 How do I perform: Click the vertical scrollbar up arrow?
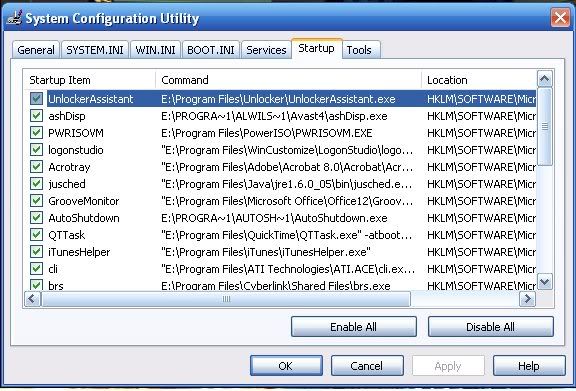545,79
